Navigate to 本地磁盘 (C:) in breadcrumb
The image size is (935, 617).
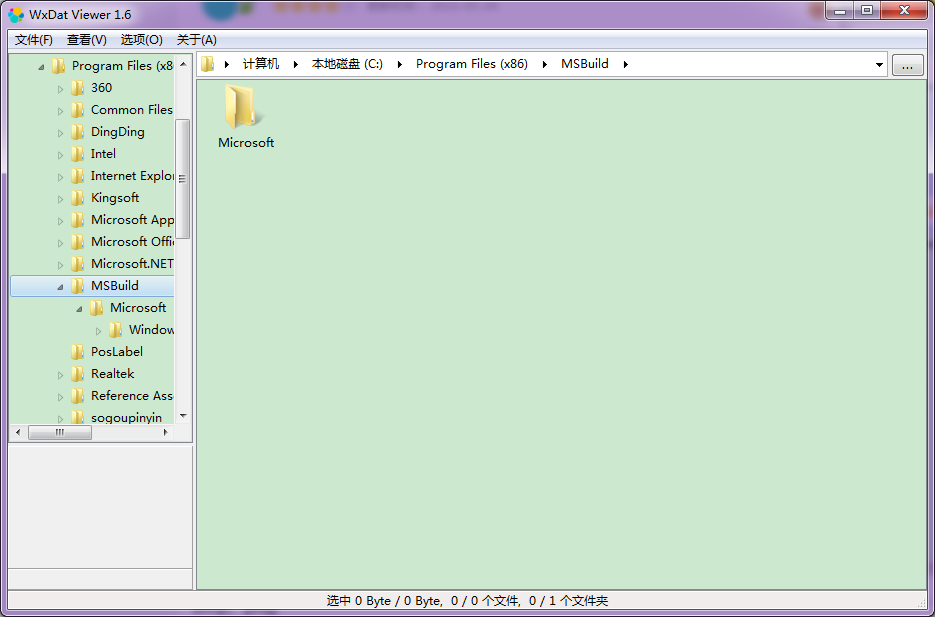click(347, 64)
